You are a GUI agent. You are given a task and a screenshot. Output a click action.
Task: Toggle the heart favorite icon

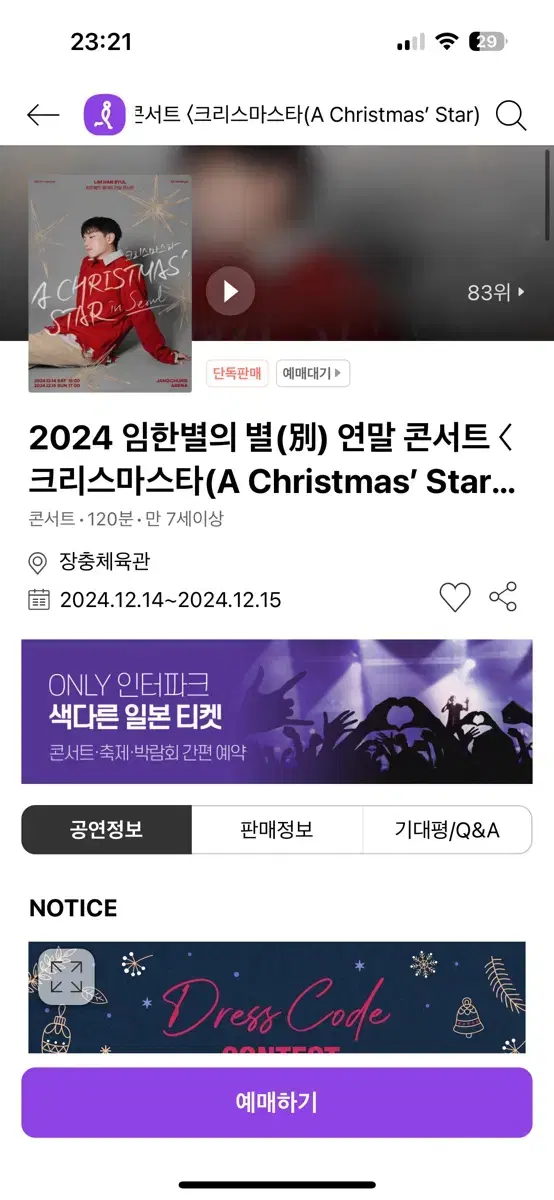click(x=455, y=598)
